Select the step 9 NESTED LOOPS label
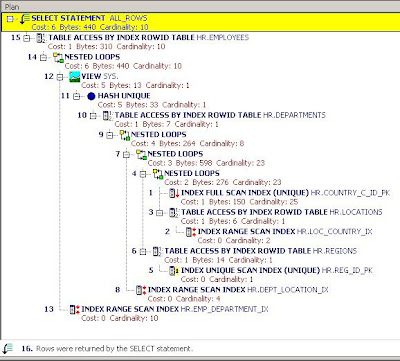Screen dimensions: 400x361 (x=159, y=135)
